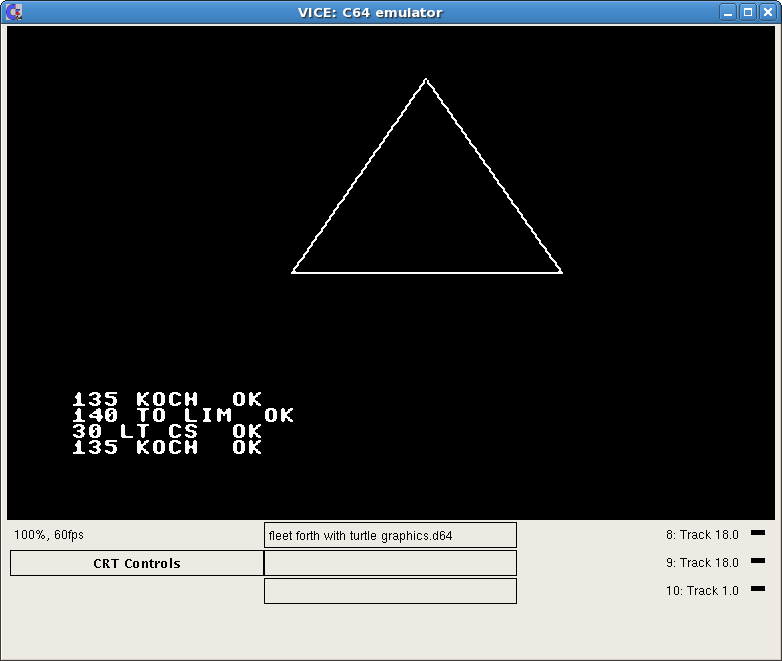Click the empty third disk image field
This screenshot has width=782, height=661.
click(x=390, y=591)
